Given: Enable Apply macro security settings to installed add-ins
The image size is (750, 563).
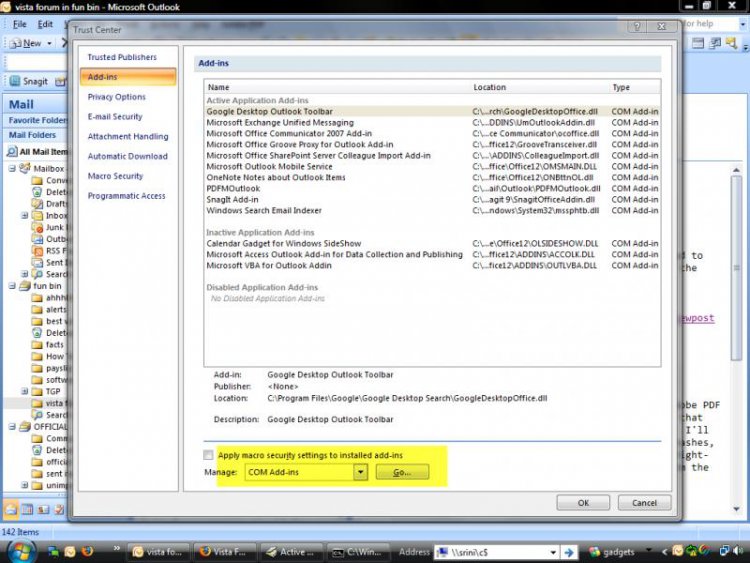Looking at the screenshot, I should click(208, 455).
